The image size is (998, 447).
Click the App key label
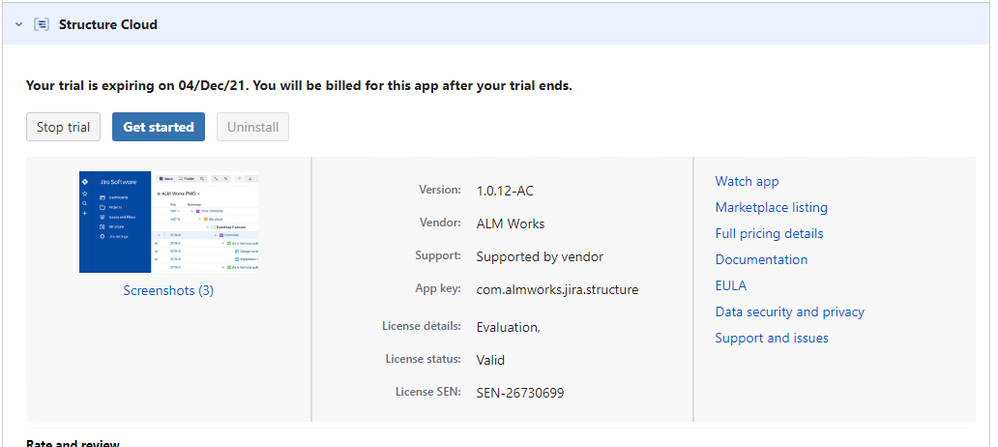click(438, 288)
